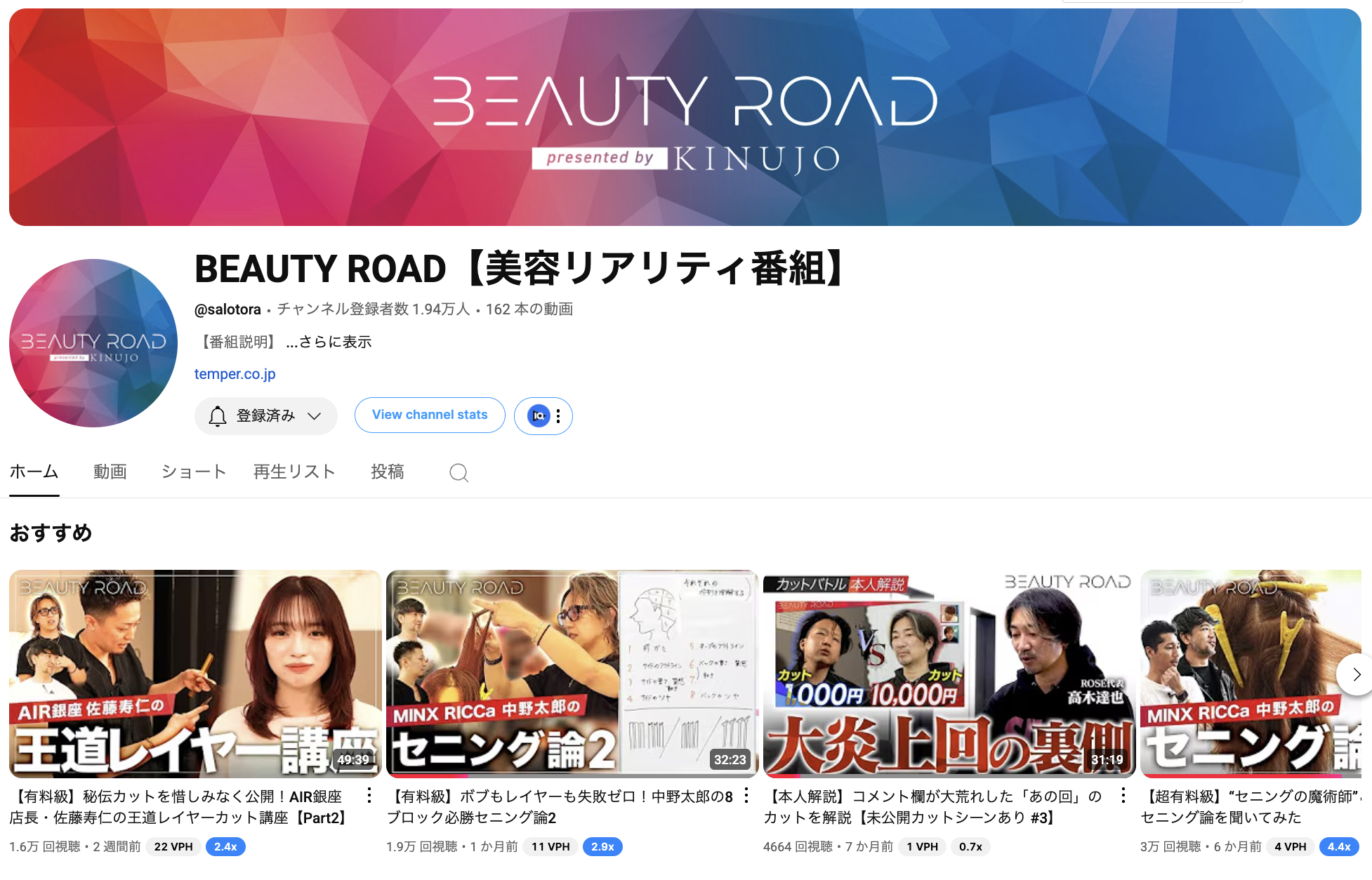The height and width of the screenshot is (880, 1372).
Task: Click the 32:23 duration label
Action: click(730, 759)
